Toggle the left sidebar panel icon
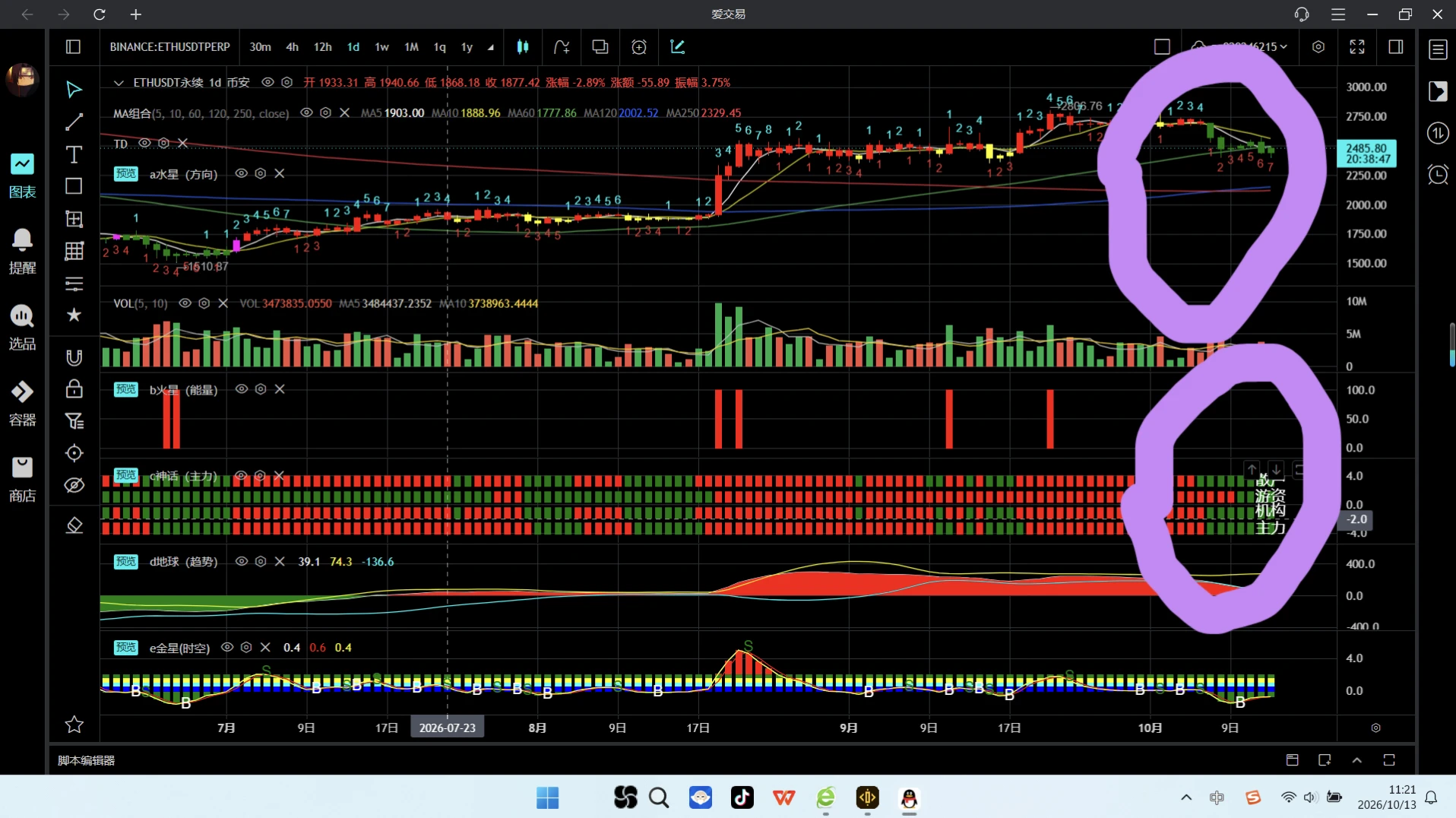 pyautogui.click(x=74, y=47)
